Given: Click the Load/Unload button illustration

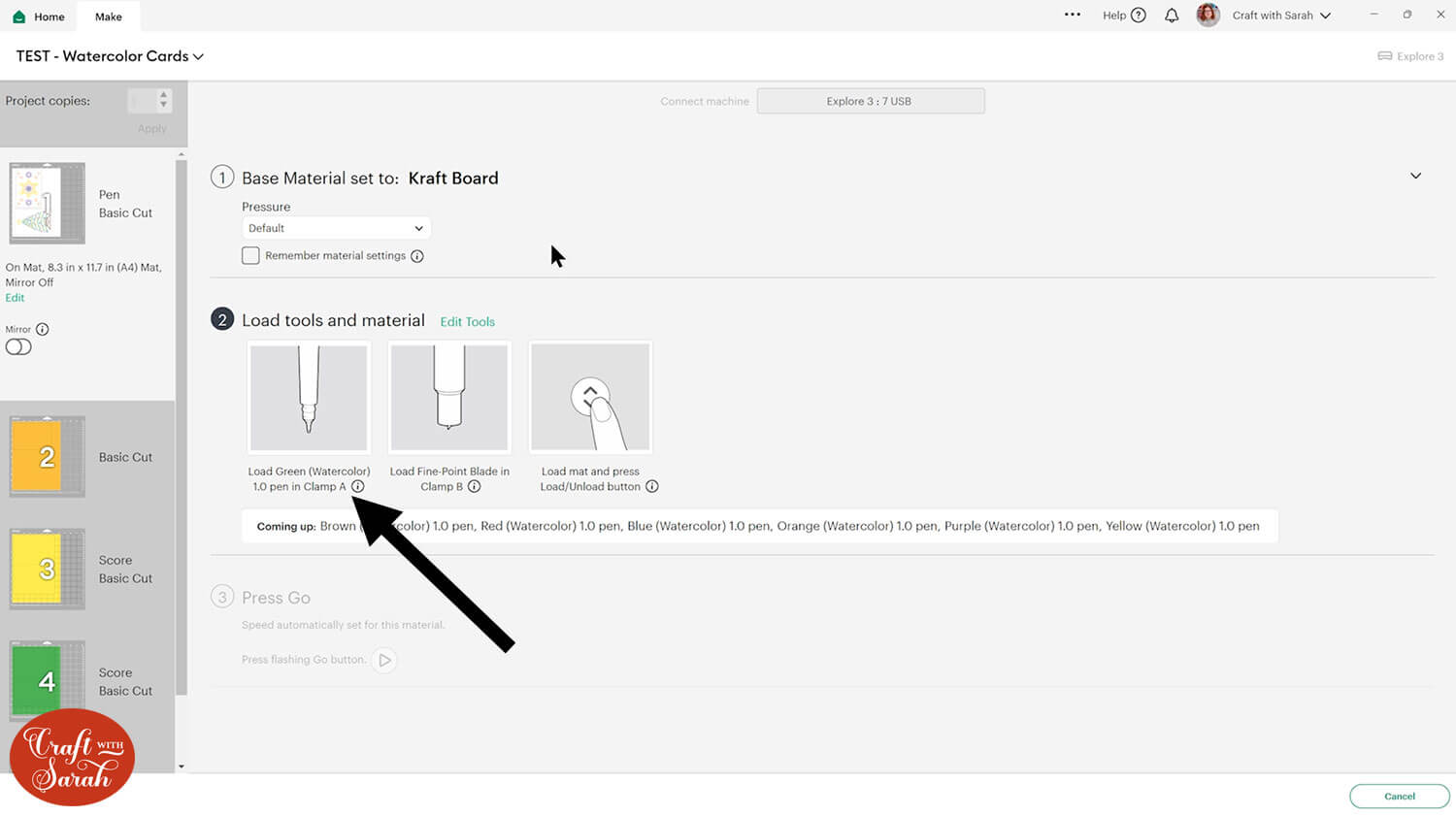Looking at the screenshot, I should tap(590, 397).
